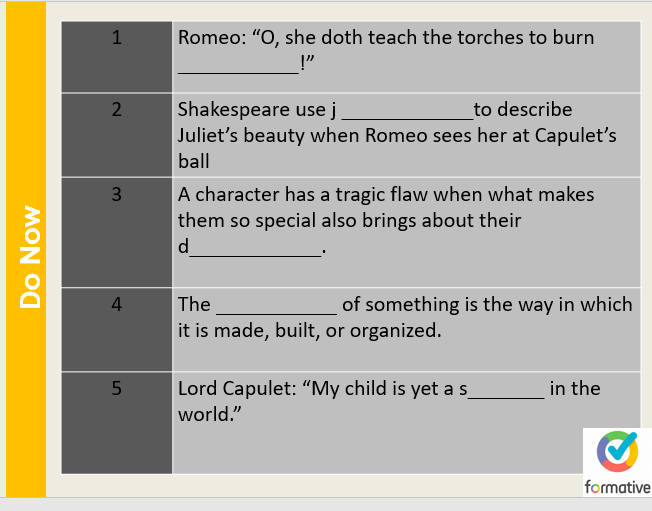Click the 'Lord Capulet' quote text
The height and width of the screenshot is (511, 652).
[x=318, y=388]
